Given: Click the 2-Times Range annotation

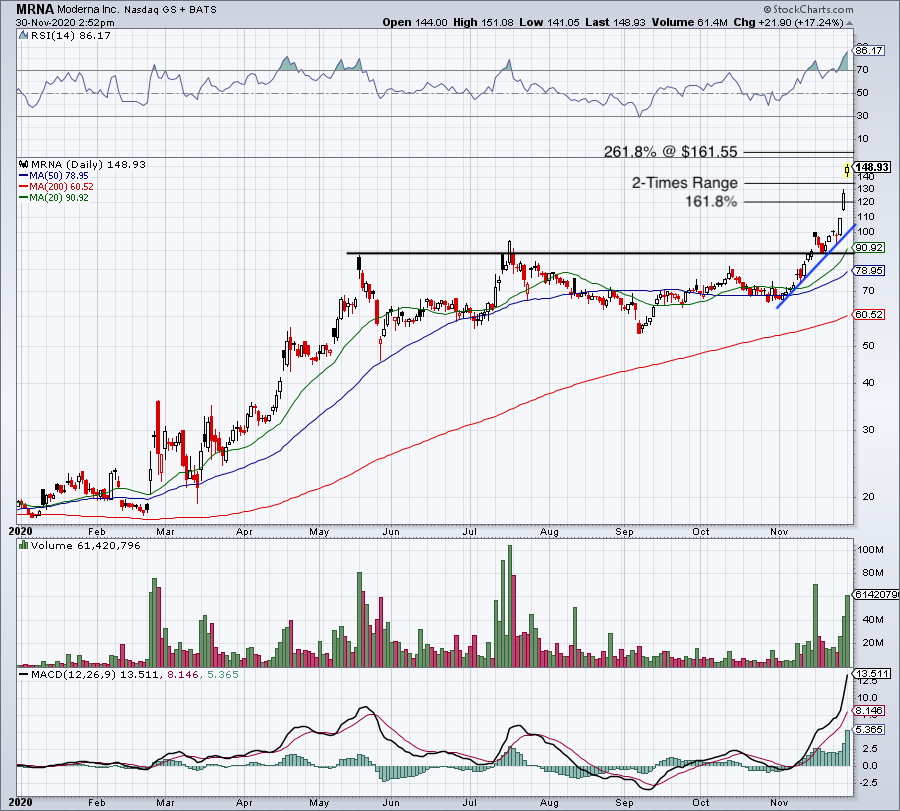Looking at the screenshot, I should [685, 183].
